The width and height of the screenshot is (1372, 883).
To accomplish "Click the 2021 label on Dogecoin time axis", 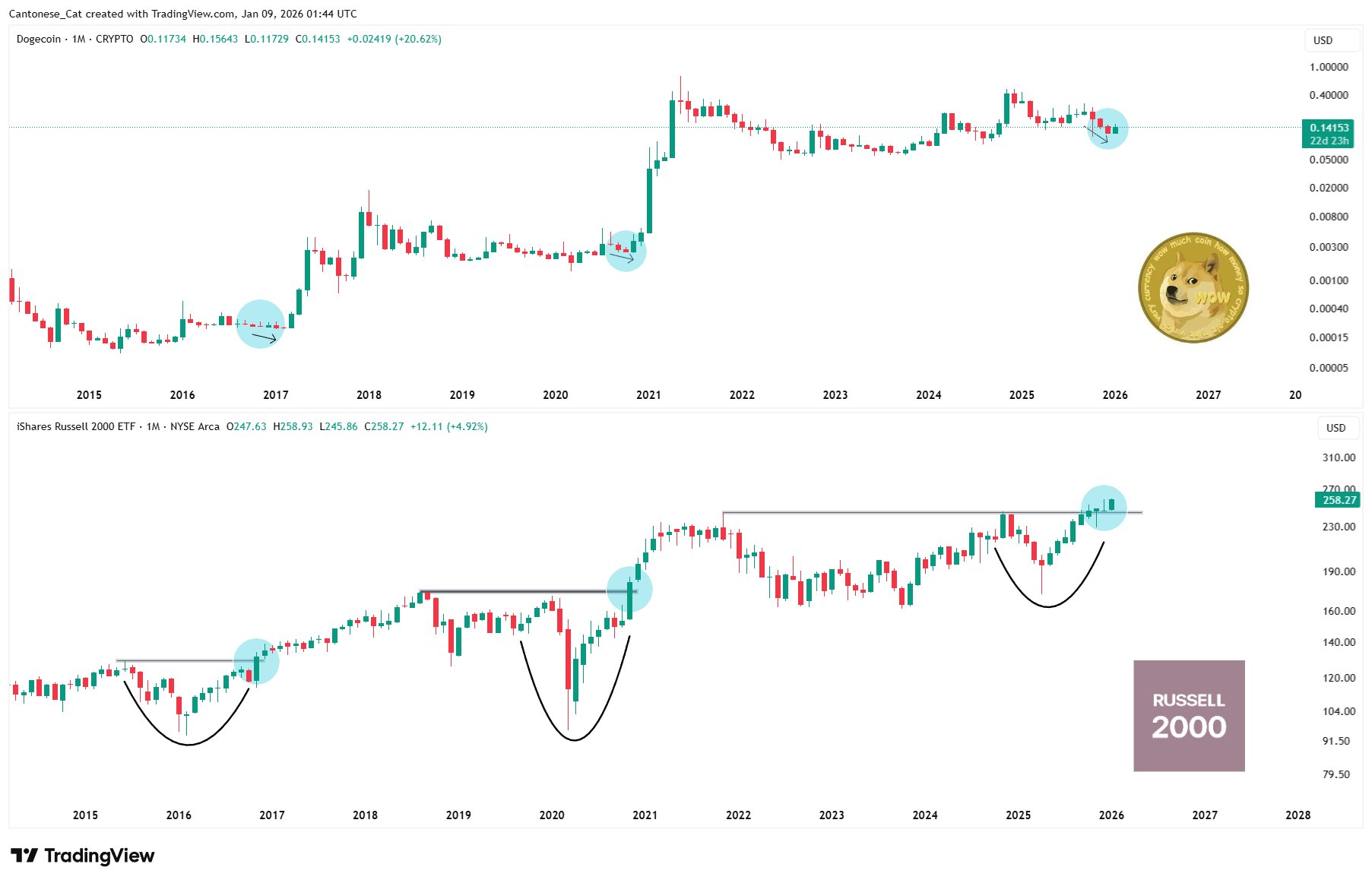I will (648, 394).
